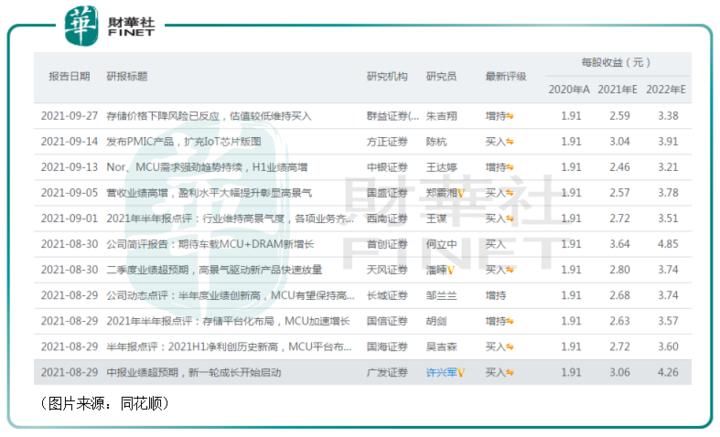
Task: Click rating arrow icon in 中银证券 row
Action: [x=510, y=168]
